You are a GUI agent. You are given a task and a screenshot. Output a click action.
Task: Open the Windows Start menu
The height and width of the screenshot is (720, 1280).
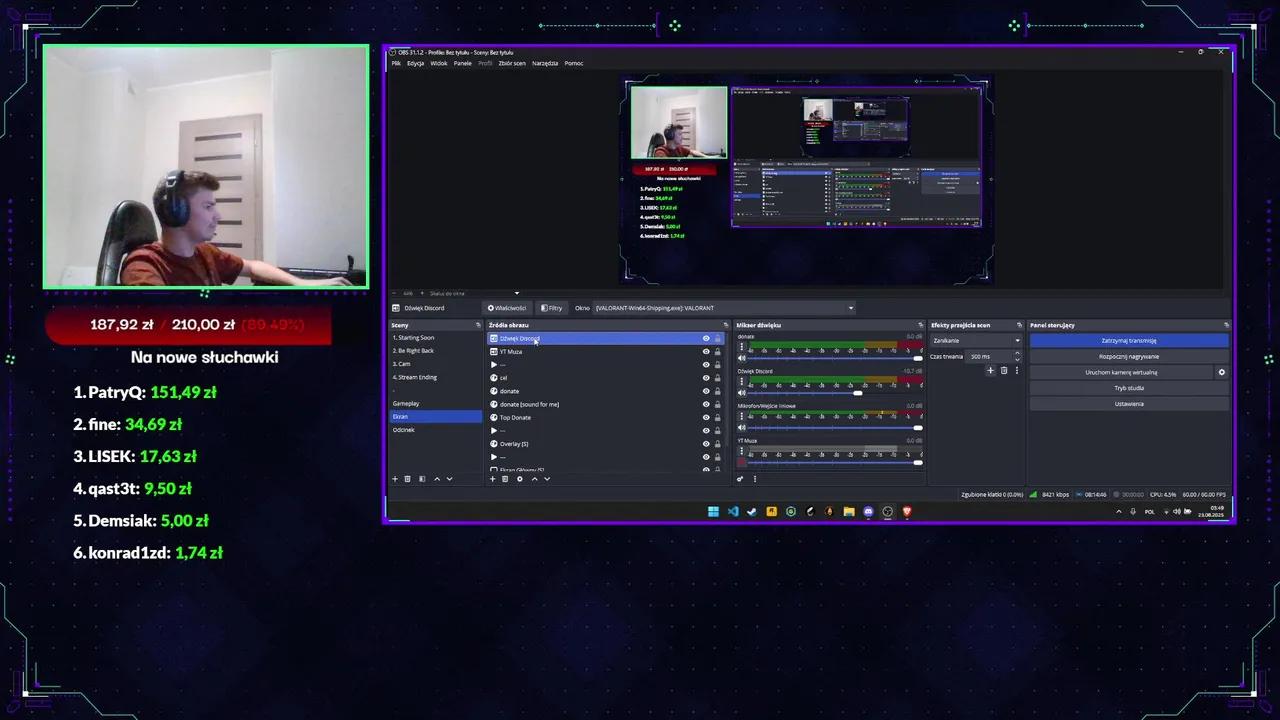(713, 512)
